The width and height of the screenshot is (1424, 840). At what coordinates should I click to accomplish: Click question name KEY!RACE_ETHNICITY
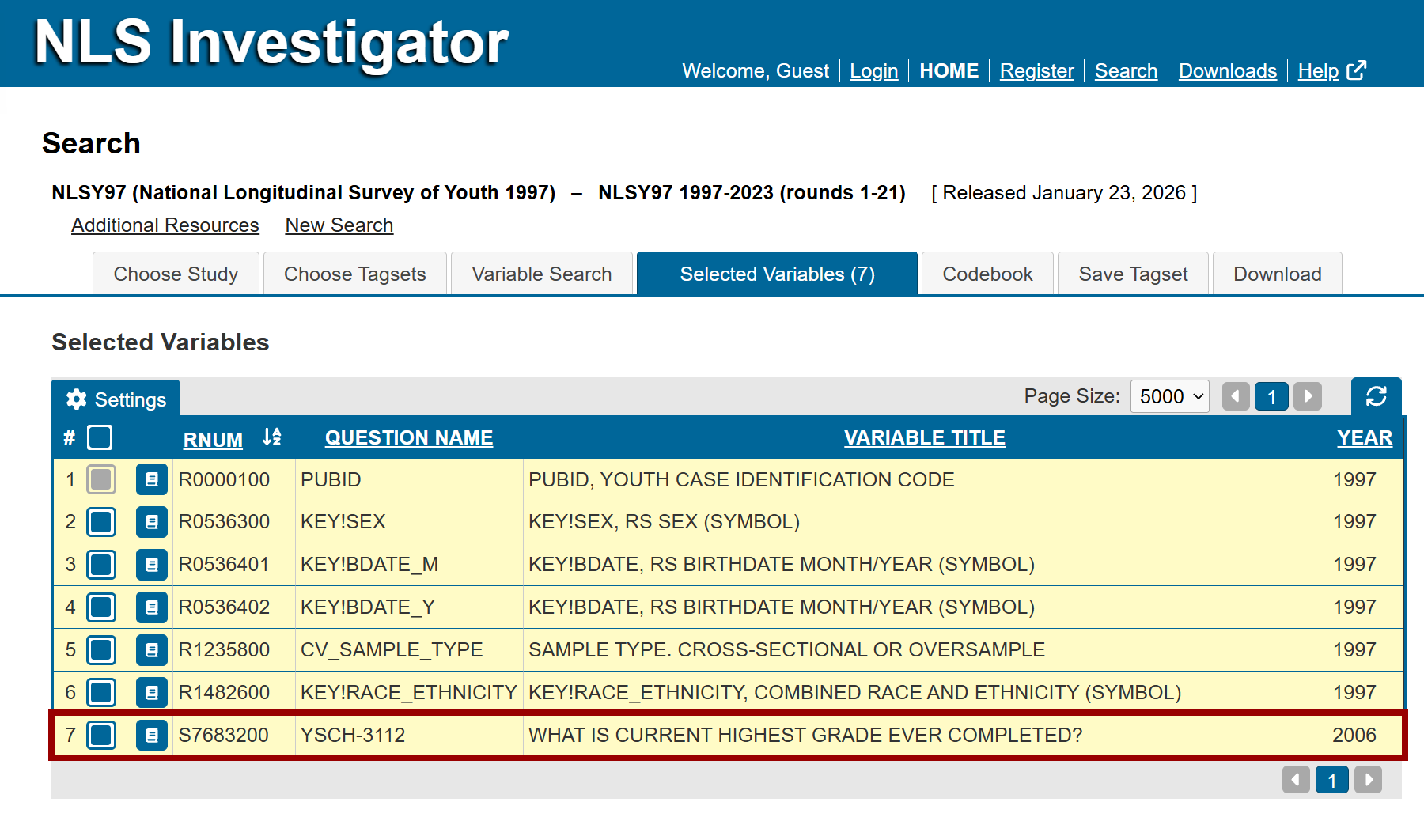tap(408, 692)
